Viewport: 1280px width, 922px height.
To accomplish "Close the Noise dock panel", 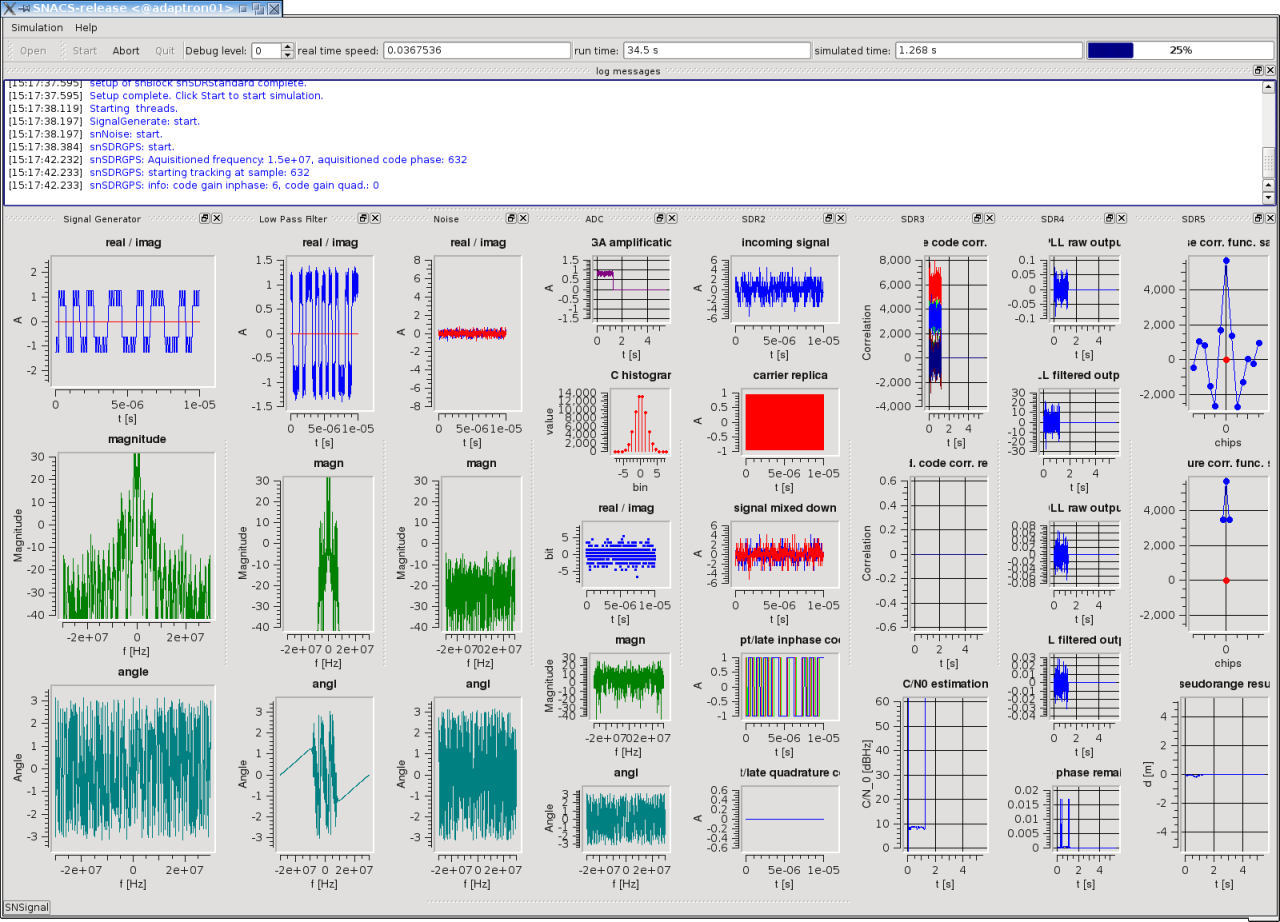I will click(523, 218).
